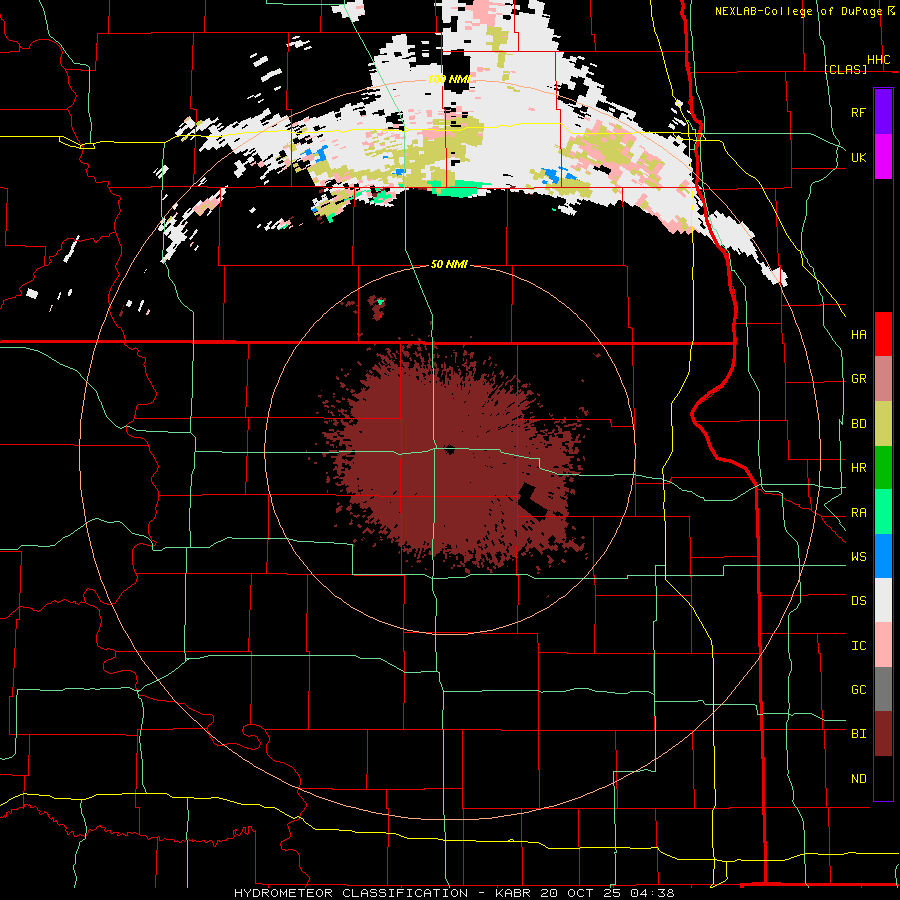Click the HHC product label
The height and width of the screenshot is (900, 900).
point(878,60)
